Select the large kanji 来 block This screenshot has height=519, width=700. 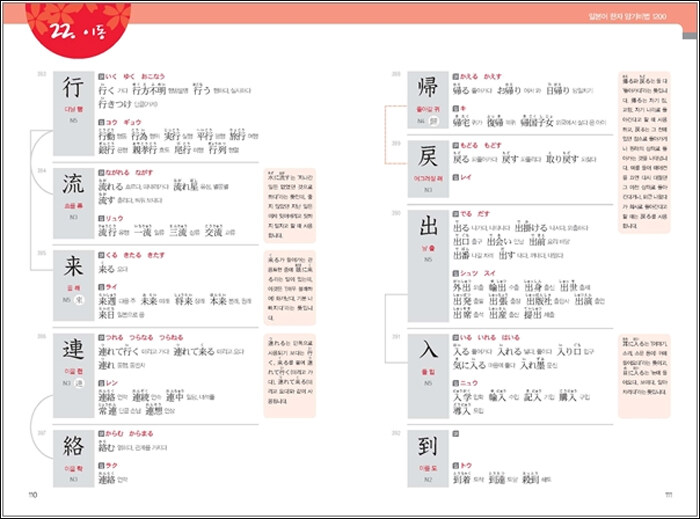[x=74, y=286]
